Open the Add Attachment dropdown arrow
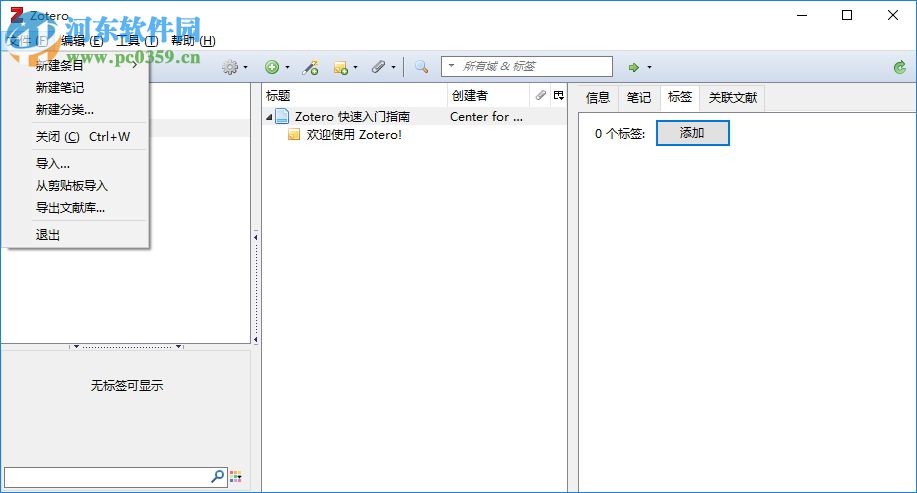Screen dimensions: 917x493 [393, 67]
